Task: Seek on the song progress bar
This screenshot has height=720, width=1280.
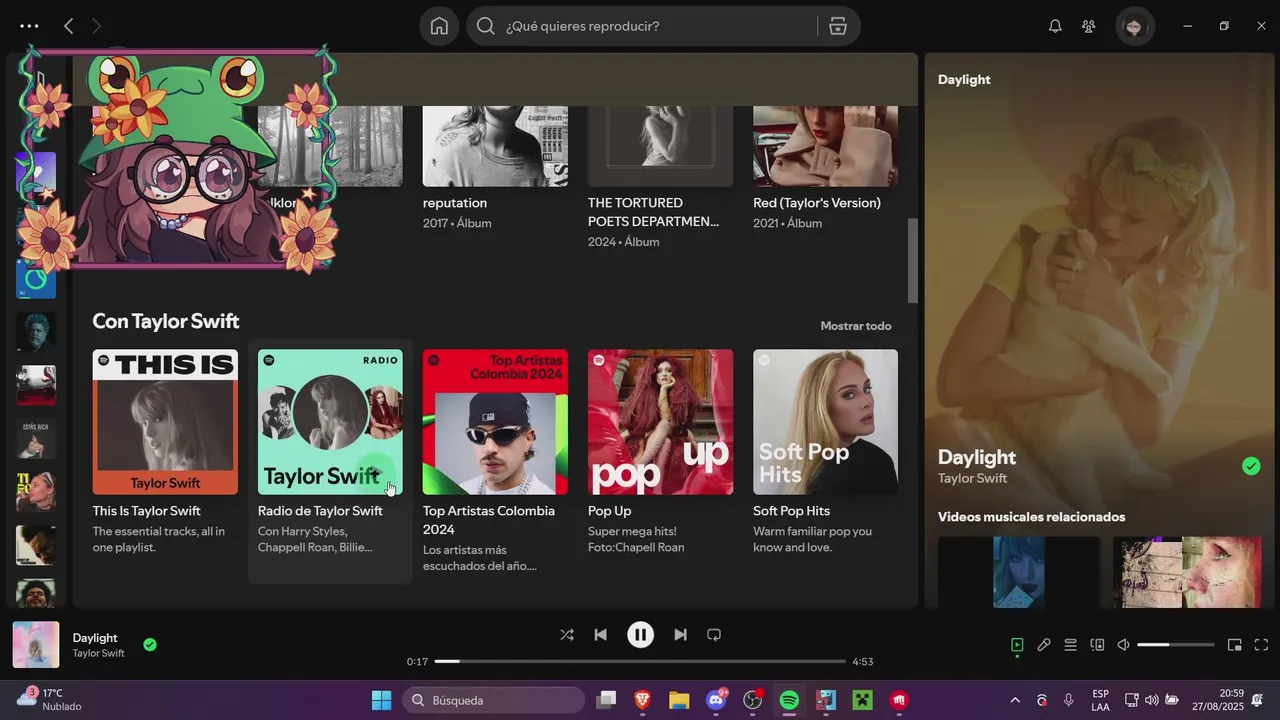Action: click(640, 661)
